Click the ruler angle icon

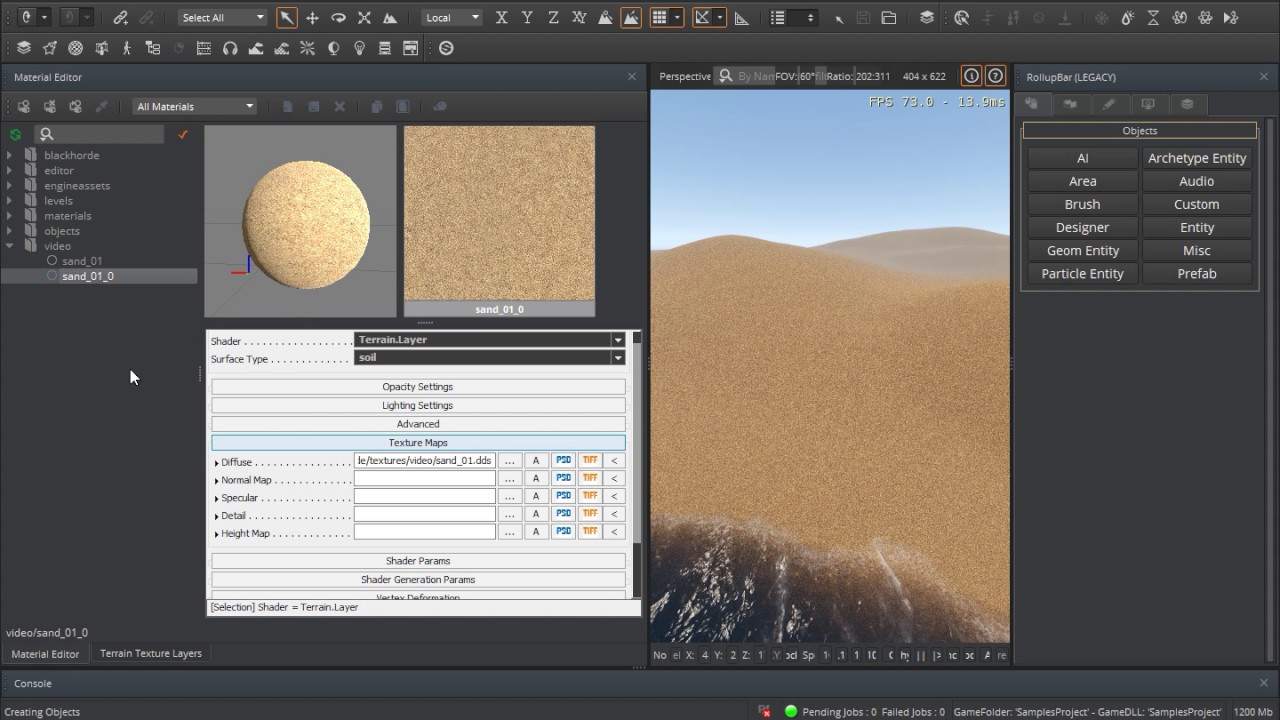click(x=742, y=18)
